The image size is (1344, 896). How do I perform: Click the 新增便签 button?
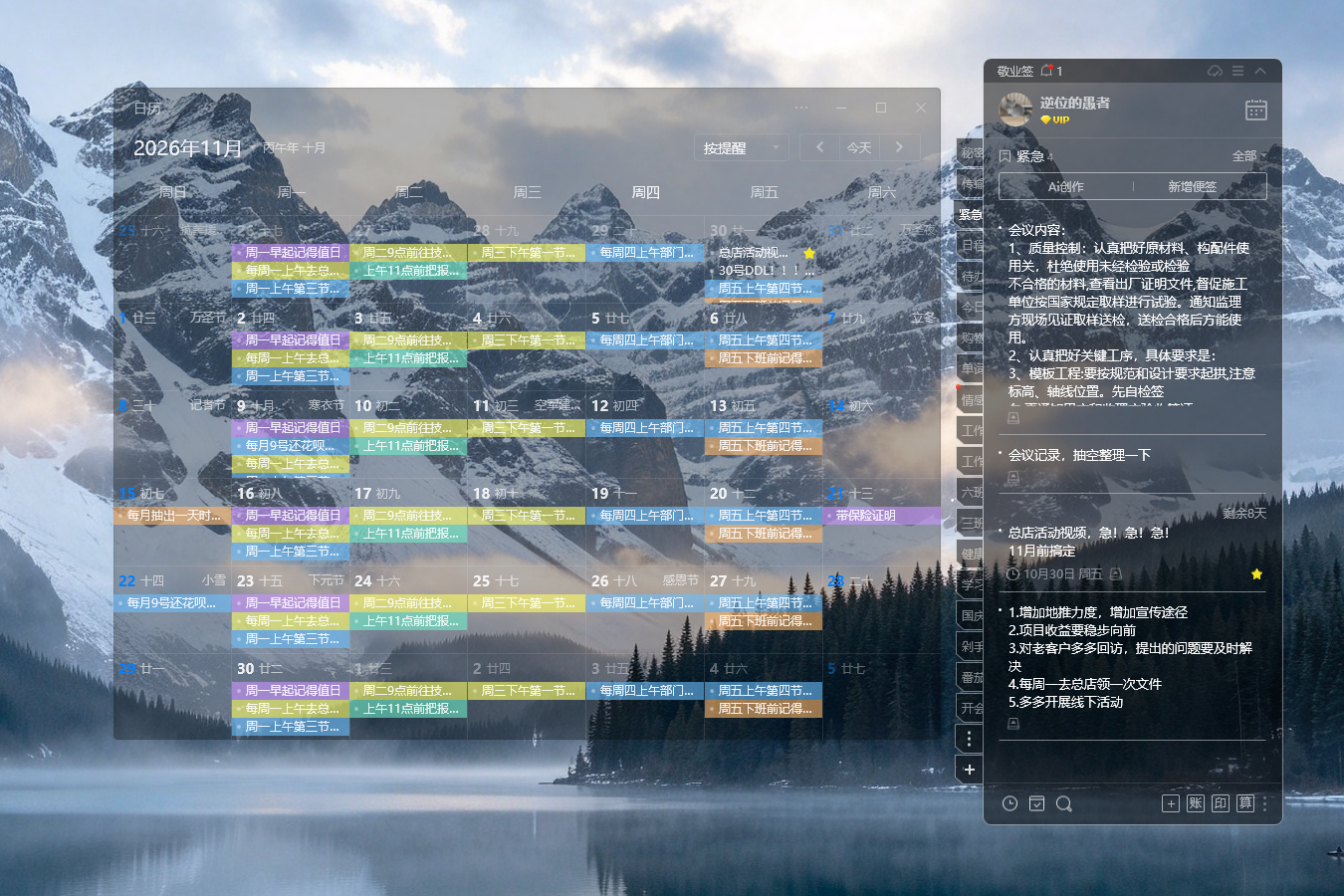pyautogui.click(x=1192, y=186)
